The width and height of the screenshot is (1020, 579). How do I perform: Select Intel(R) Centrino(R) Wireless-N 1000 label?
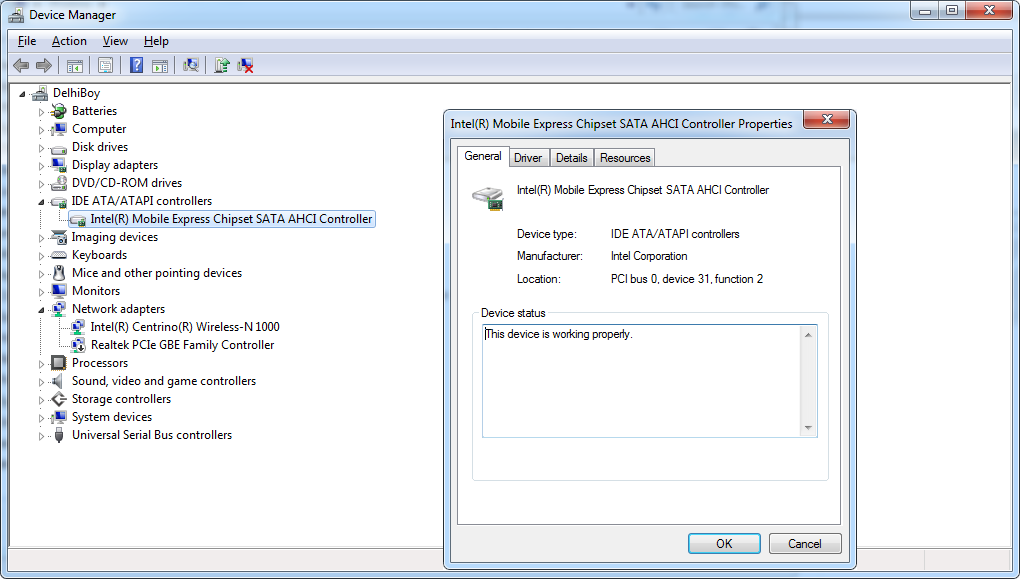pos(185,327)
